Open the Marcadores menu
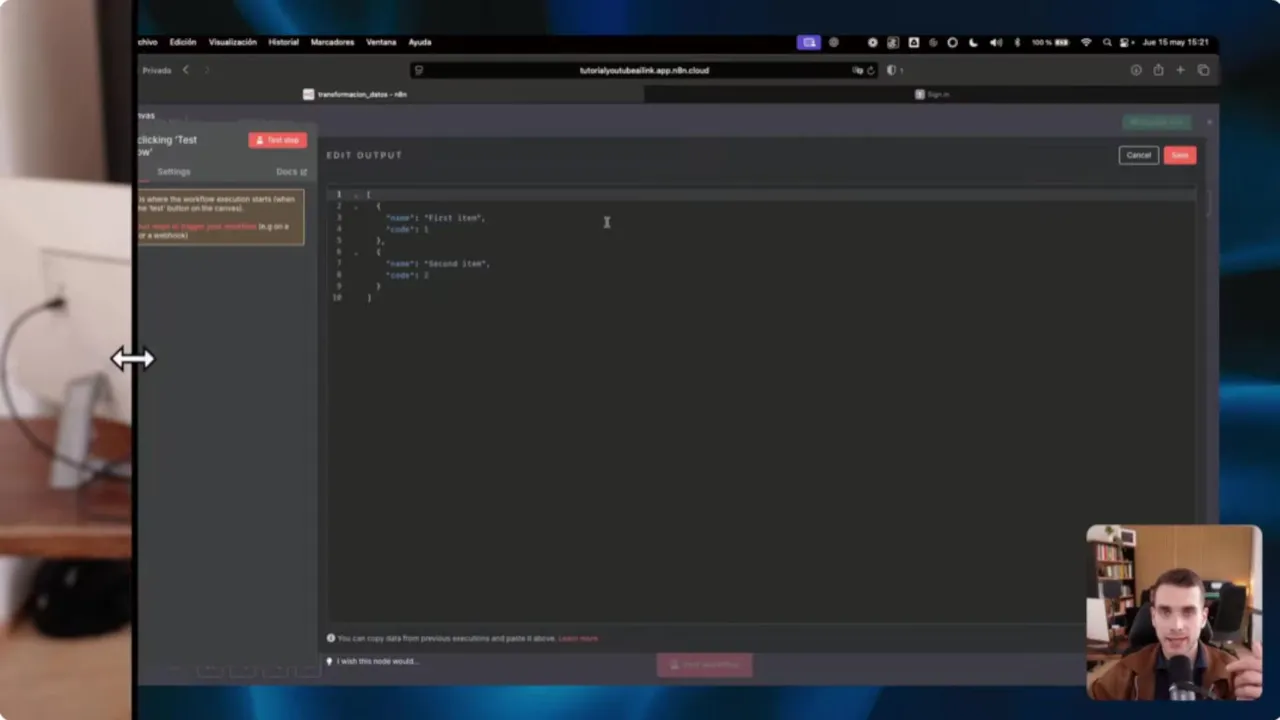Screen dimensions: 1280x720 tap(332, 42)
